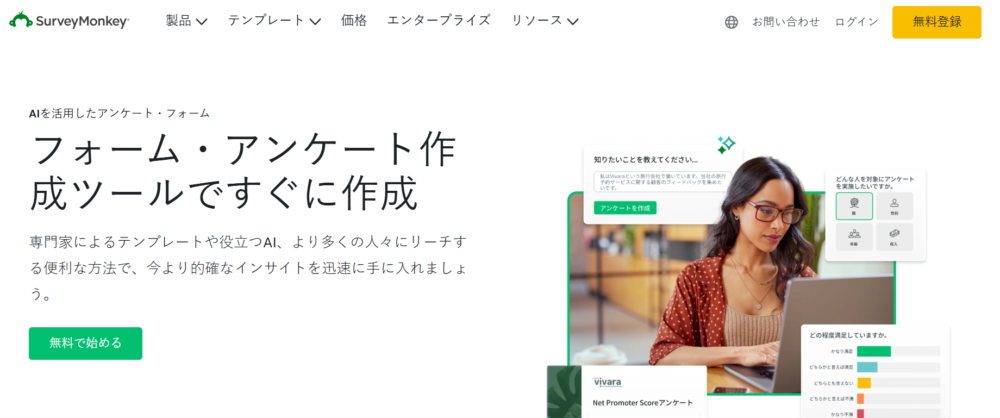The width and height of the screenshot is (1000, 418).
Task: Click the お問い合わせ link
Action: coord(786,22)
